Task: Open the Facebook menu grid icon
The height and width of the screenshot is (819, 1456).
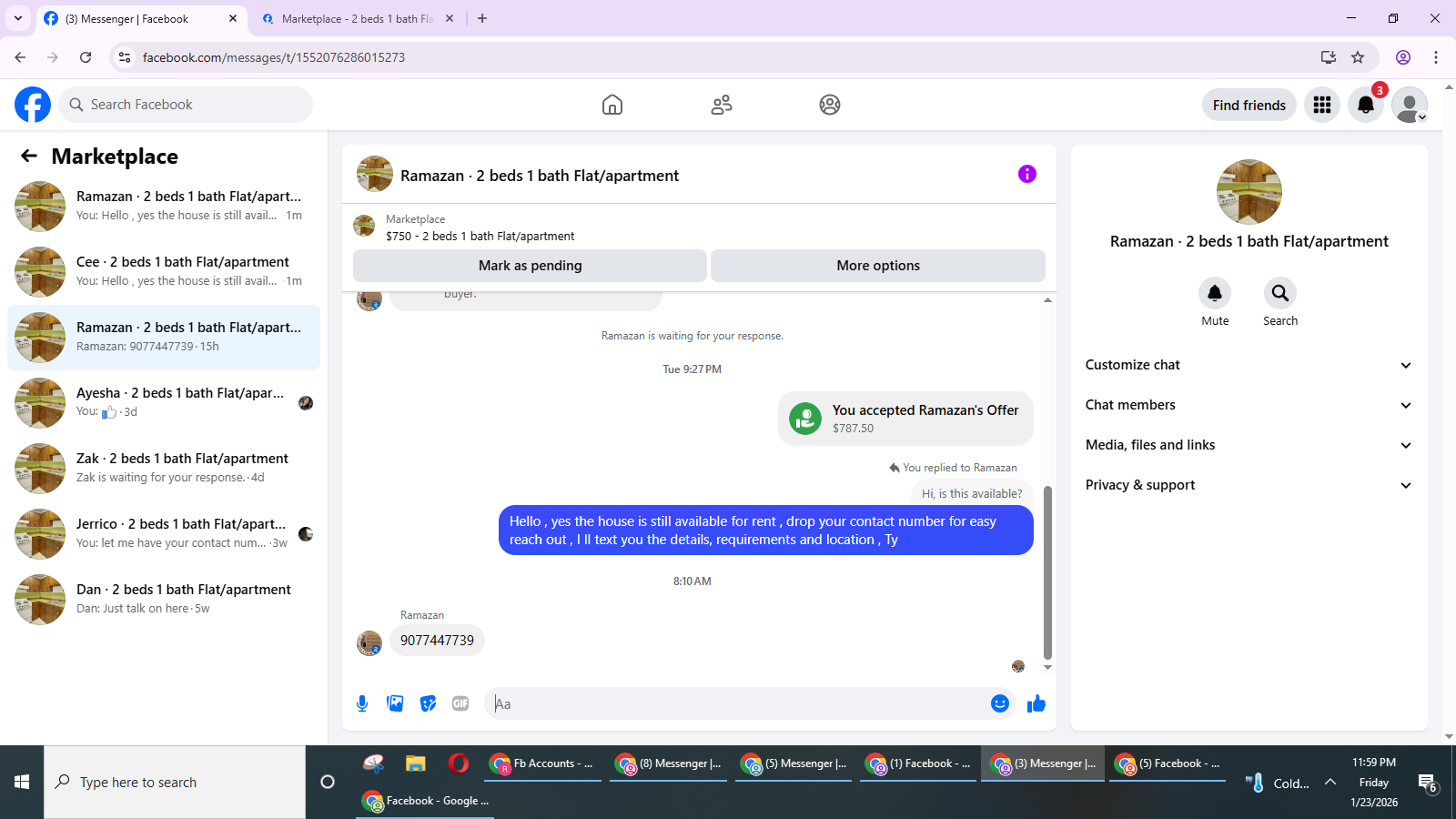Action: tap(1322, 105)
